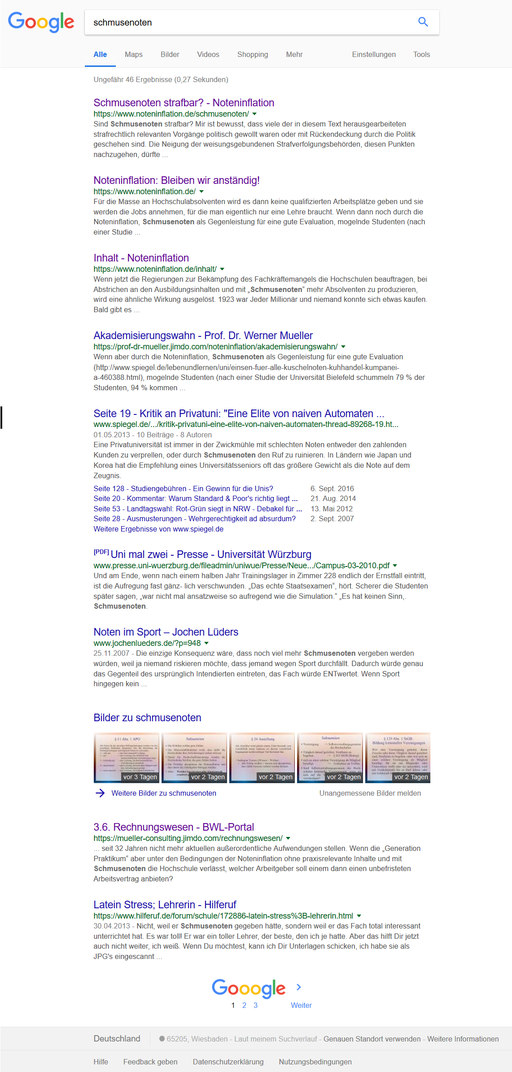This screenshot has width=512, height=1072.
Task: Click the arrow icon before Weitere Bilder
Action: [x=100, y=793]
